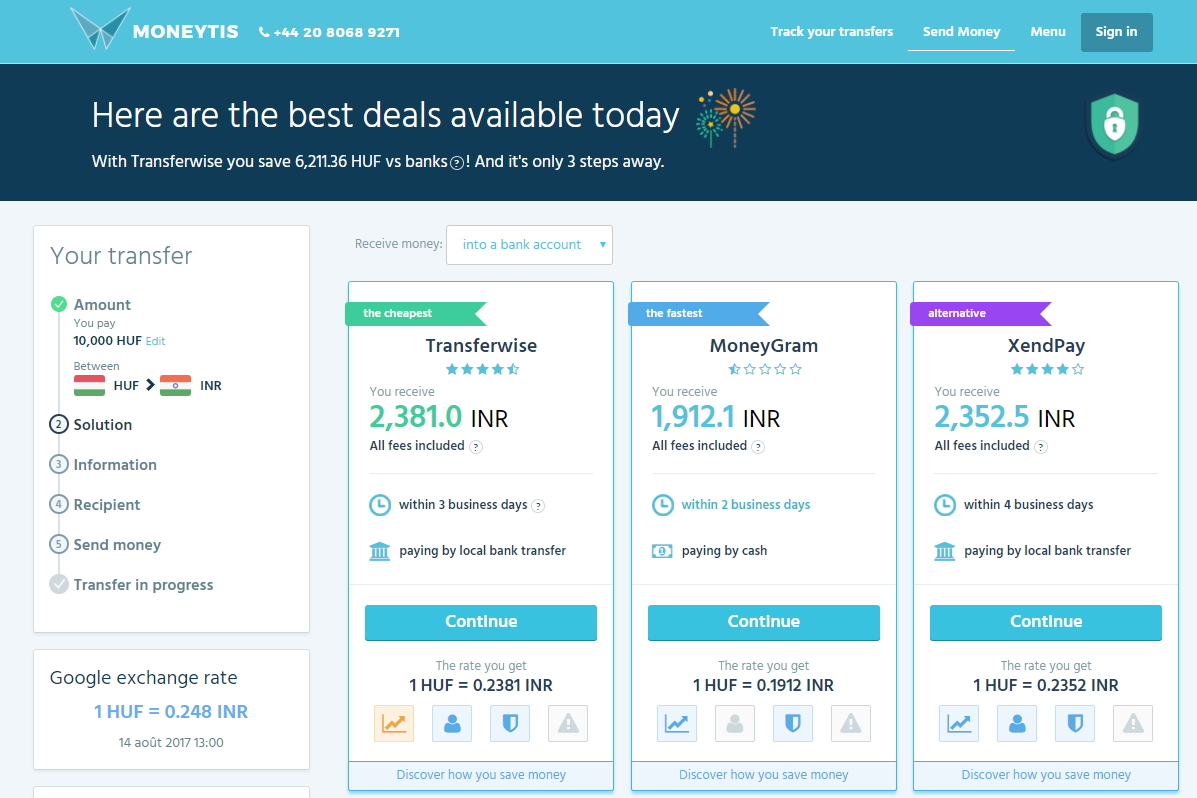Open Transferwise user profile icon
Screen dimensions: 1197x798
point(452,723)
